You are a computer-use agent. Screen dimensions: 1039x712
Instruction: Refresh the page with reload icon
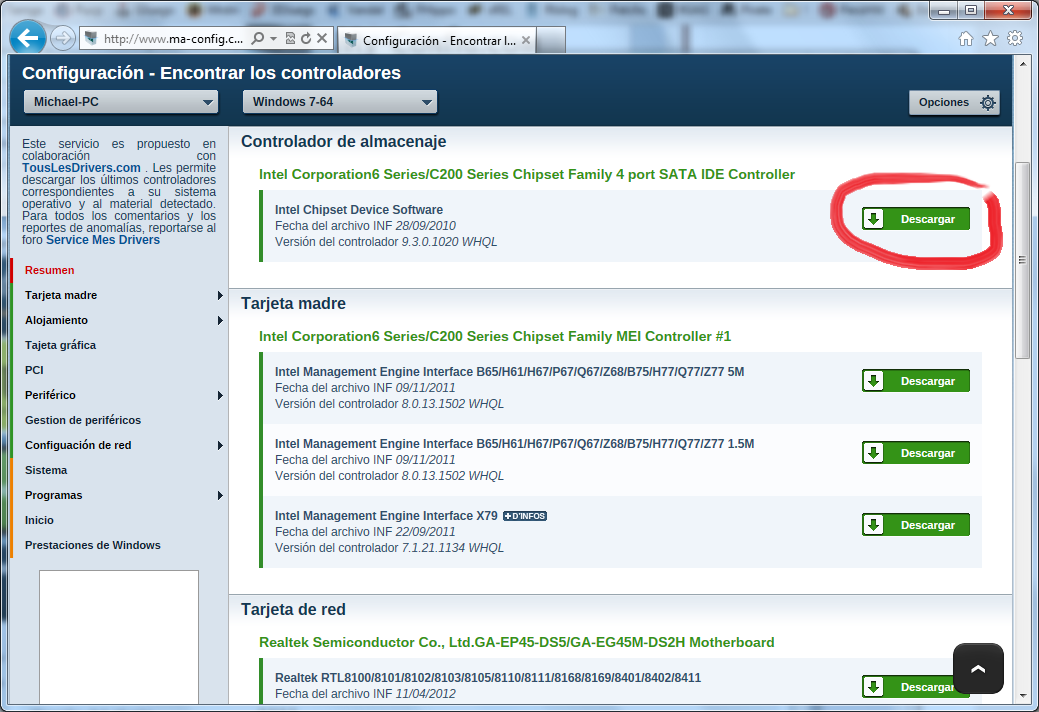pos(306,38)
